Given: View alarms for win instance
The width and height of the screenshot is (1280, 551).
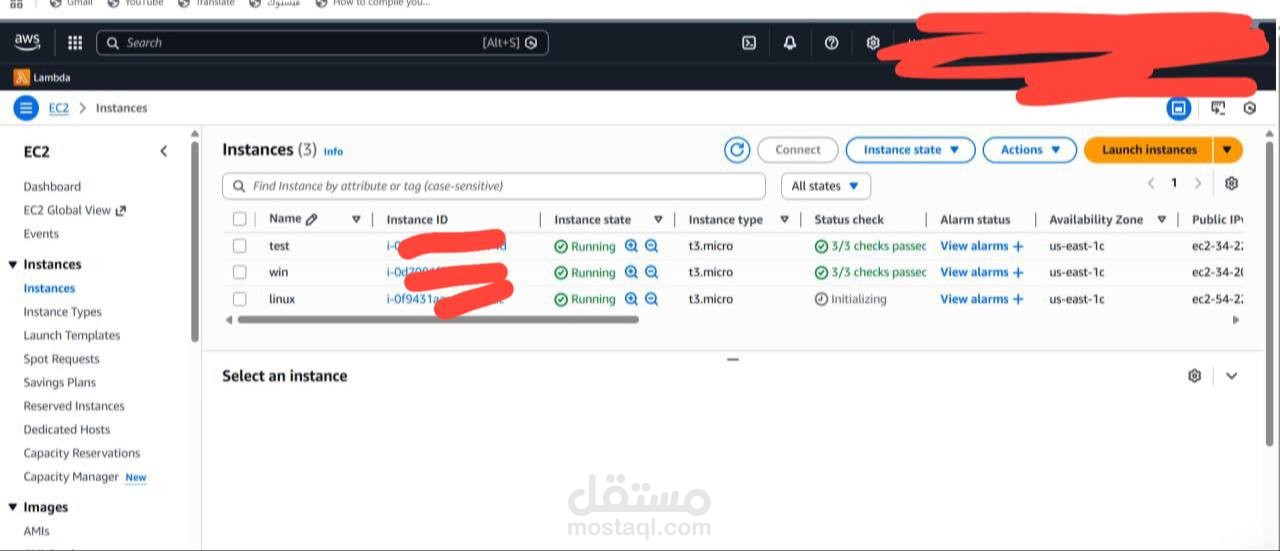Looking at the screenshot, I should point(982,272).
